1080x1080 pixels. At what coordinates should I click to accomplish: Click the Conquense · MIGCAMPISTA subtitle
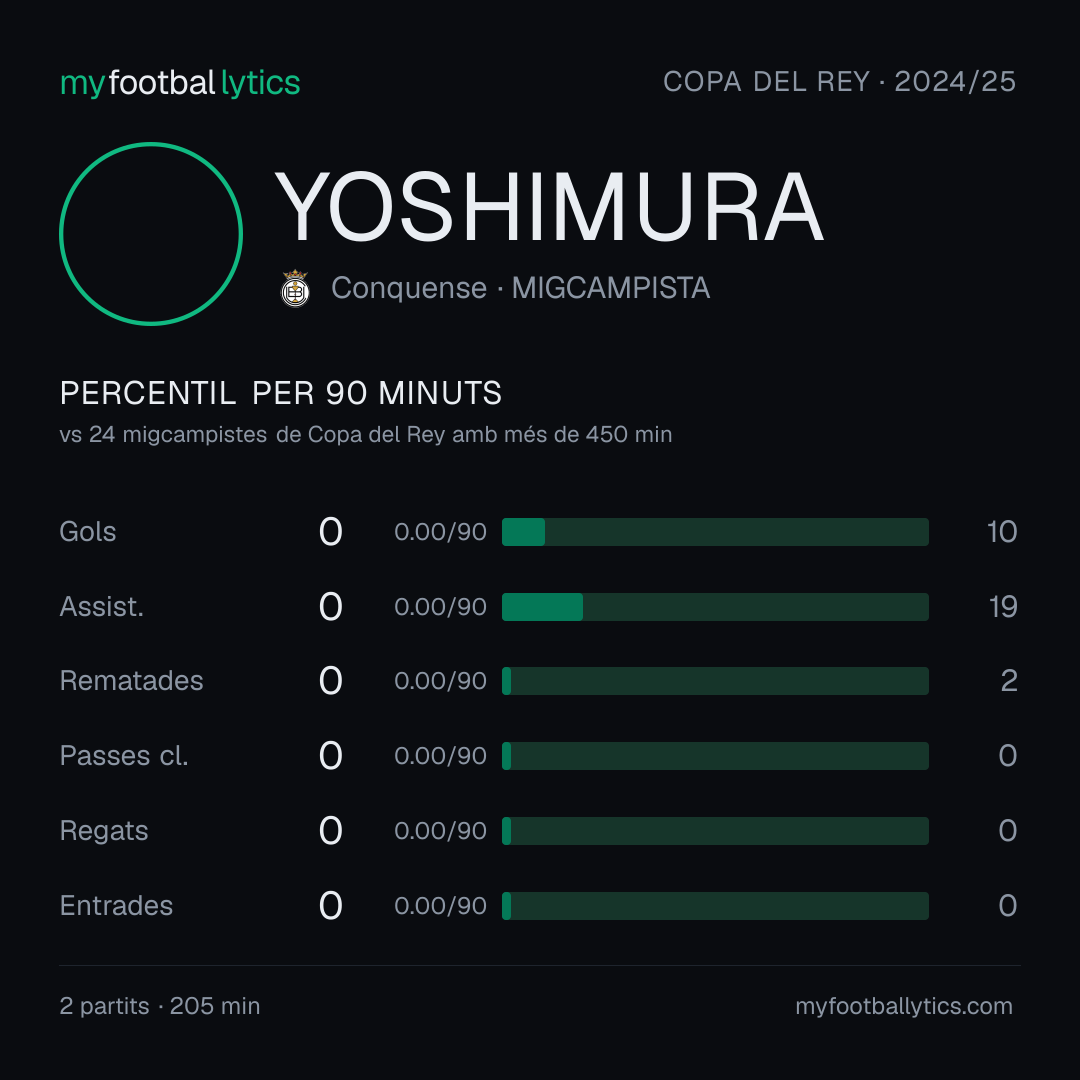(520, 288)
